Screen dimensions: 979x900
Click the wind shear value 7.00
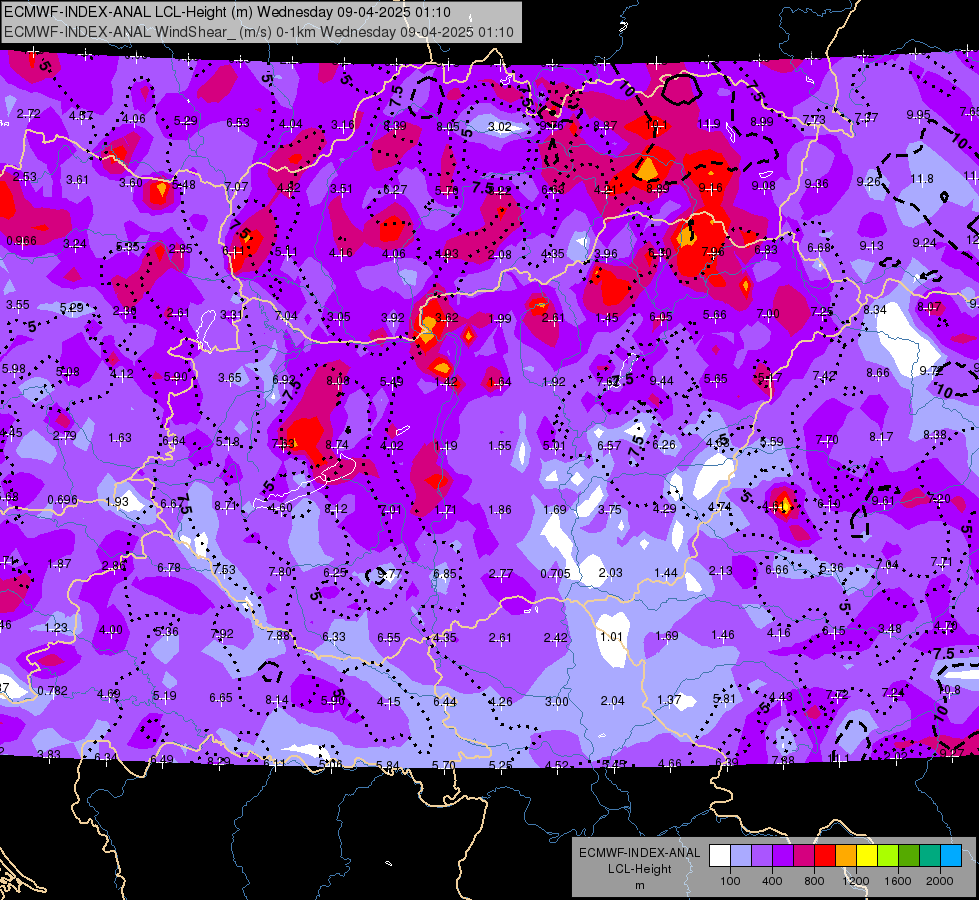768,314
